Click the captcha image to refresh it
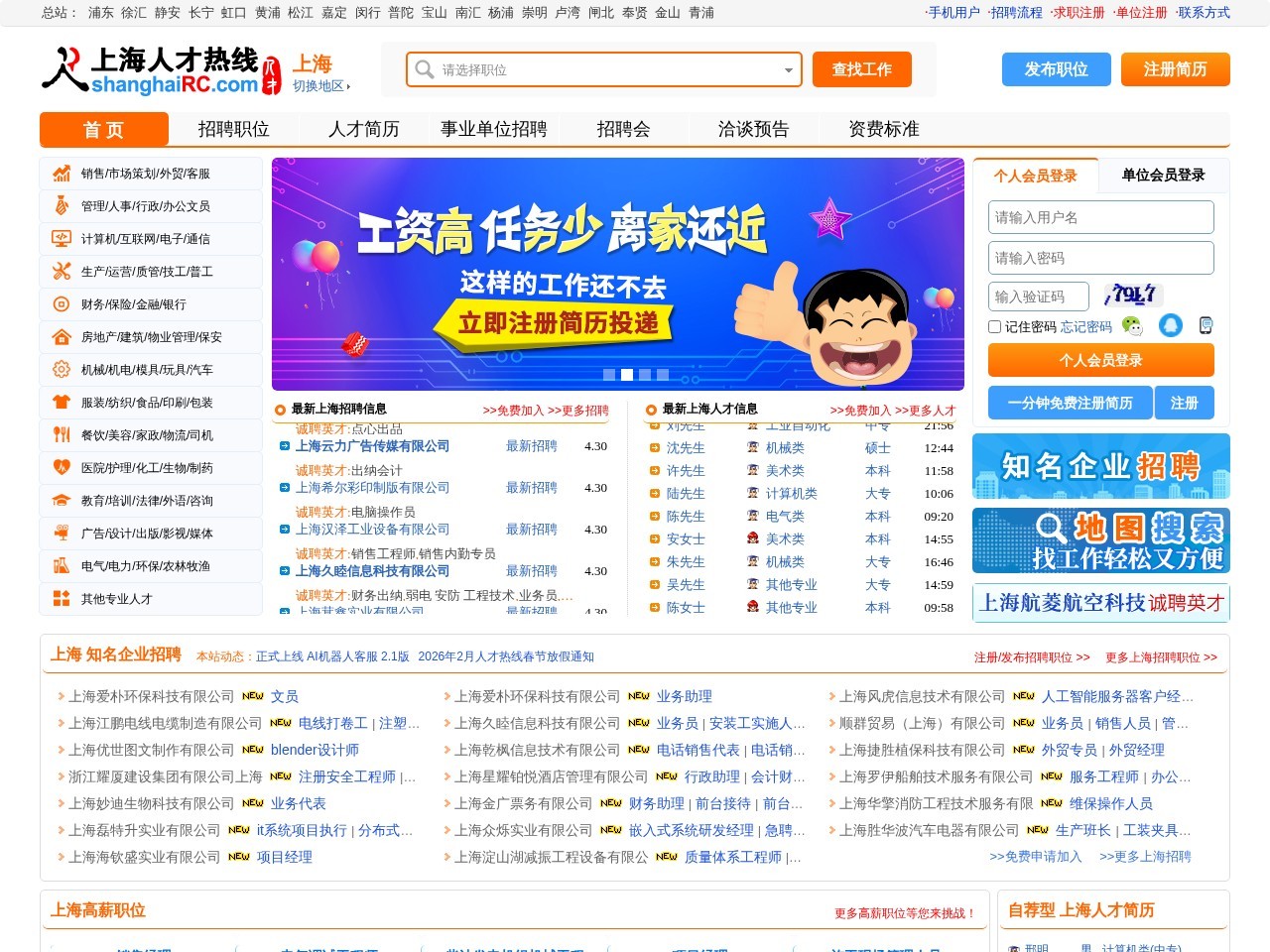 pyautogui.click(x=1132, y=295)
